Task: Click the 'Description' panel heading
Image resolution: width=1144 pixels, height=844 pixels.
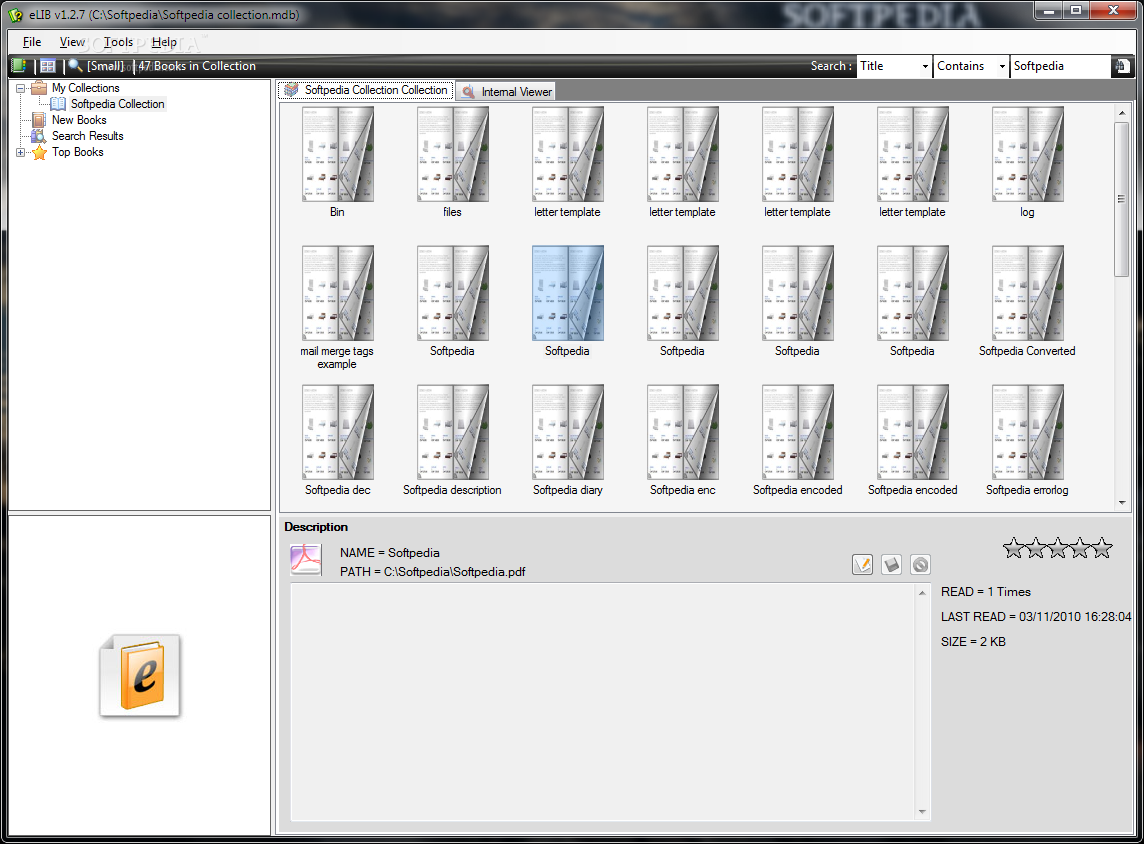Action: pos(316,527)
